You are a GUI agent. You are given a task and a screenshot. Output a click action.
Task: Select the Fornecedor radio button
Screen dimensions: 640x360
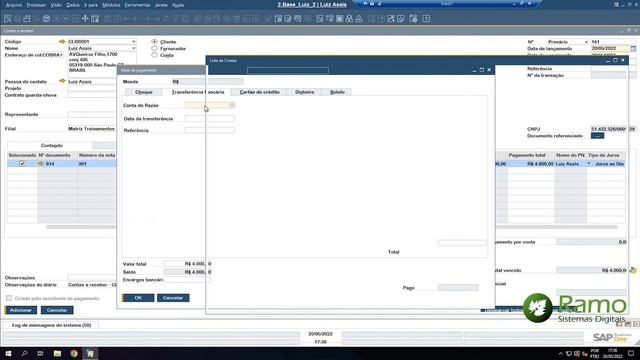(154, 48)
